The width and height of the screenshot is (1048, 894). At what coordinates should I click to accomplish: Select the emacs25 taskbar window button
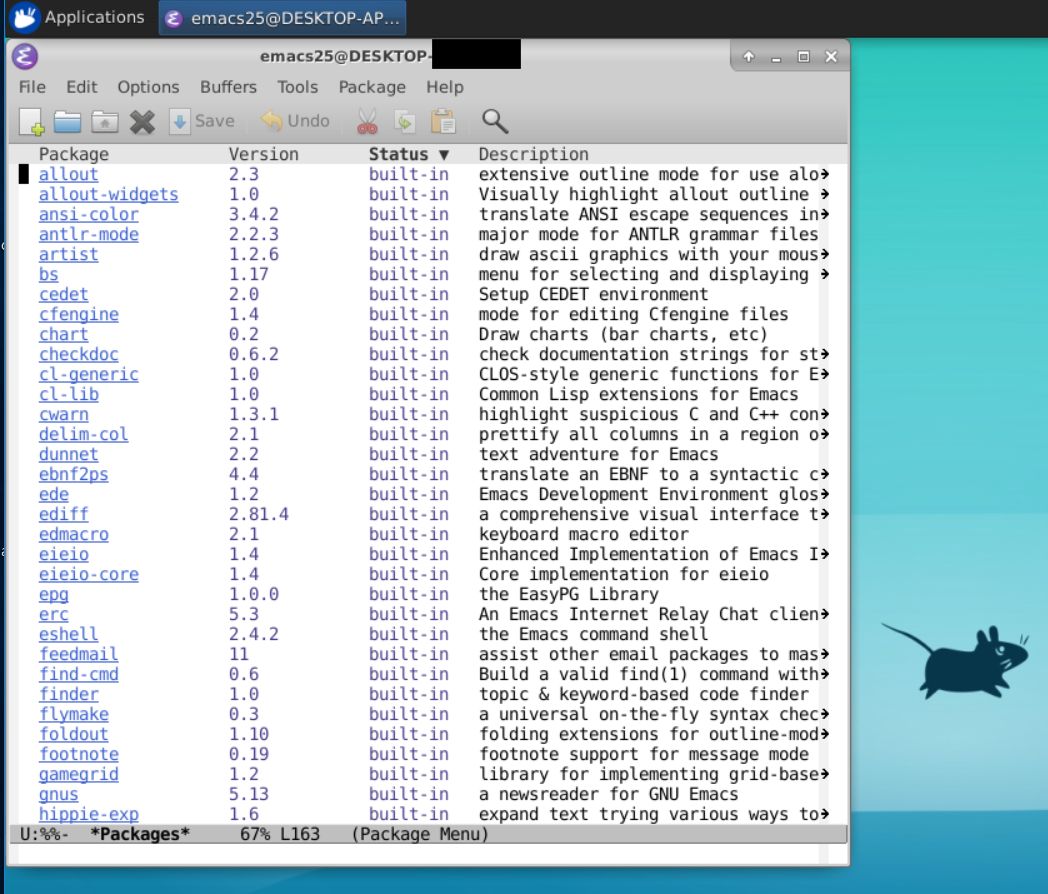click(x=282, y=18)
